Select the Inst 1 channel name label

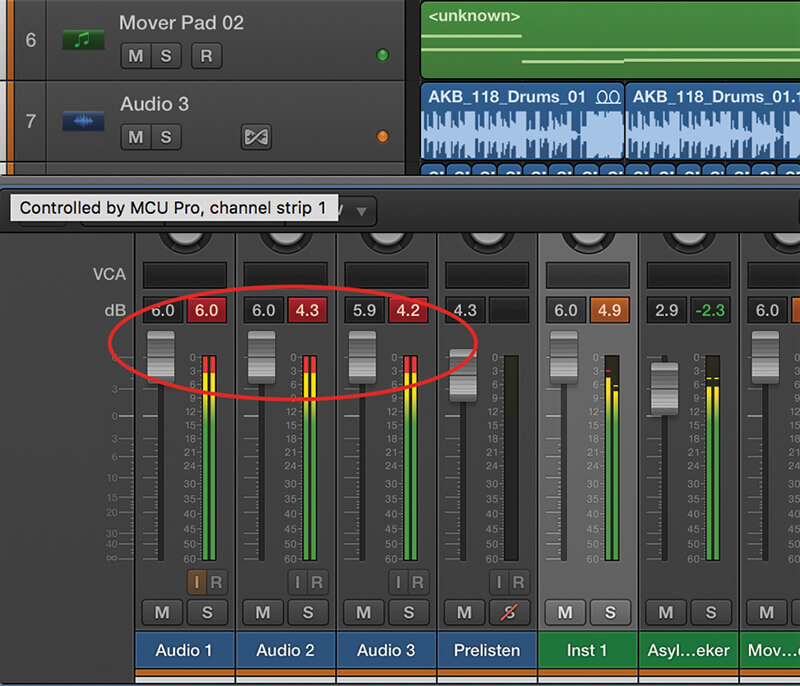(x=587, y=650)
